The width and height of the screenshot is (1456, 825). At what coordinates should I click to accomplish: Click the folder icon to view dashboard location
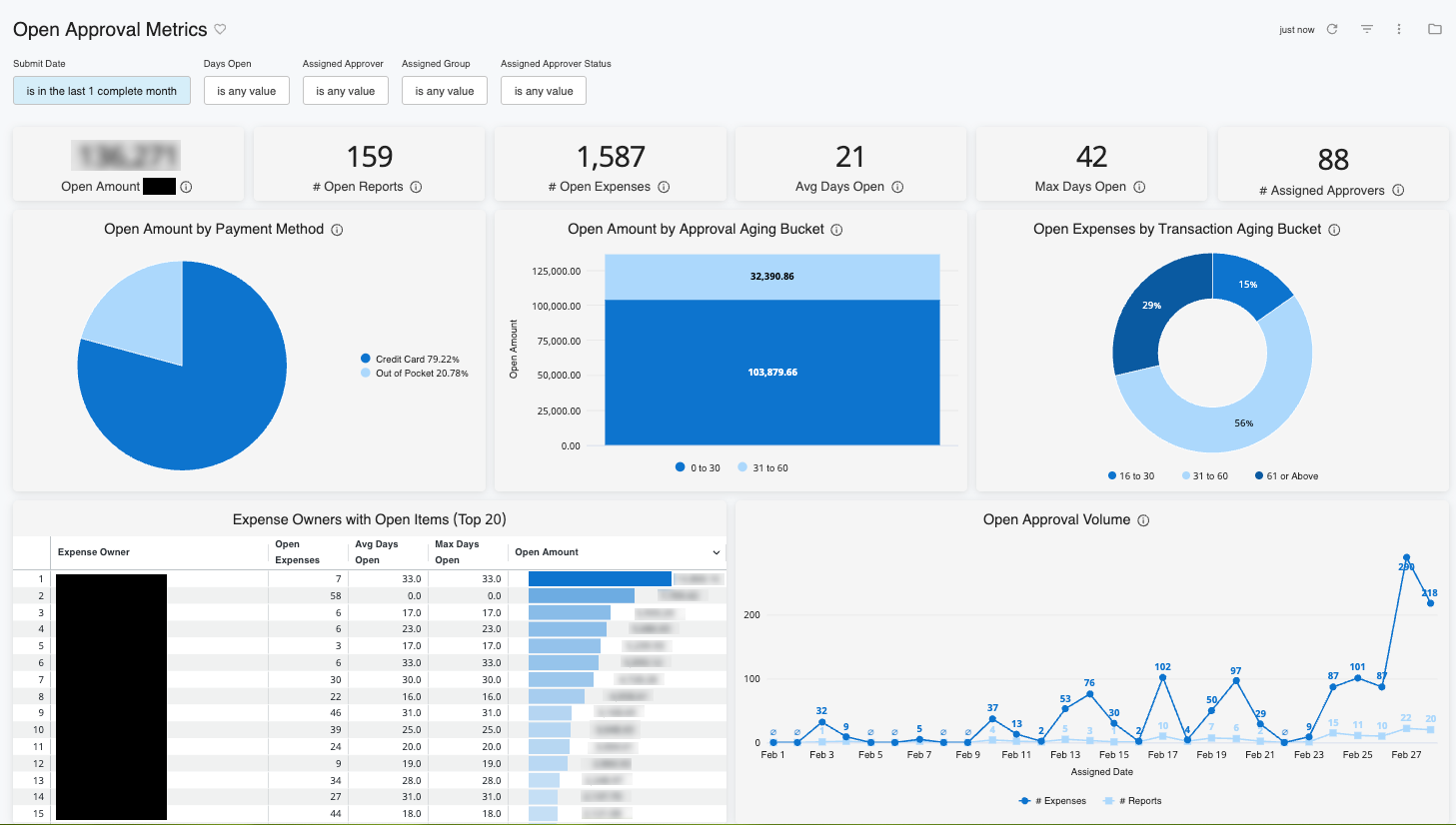pos(1434,29)
